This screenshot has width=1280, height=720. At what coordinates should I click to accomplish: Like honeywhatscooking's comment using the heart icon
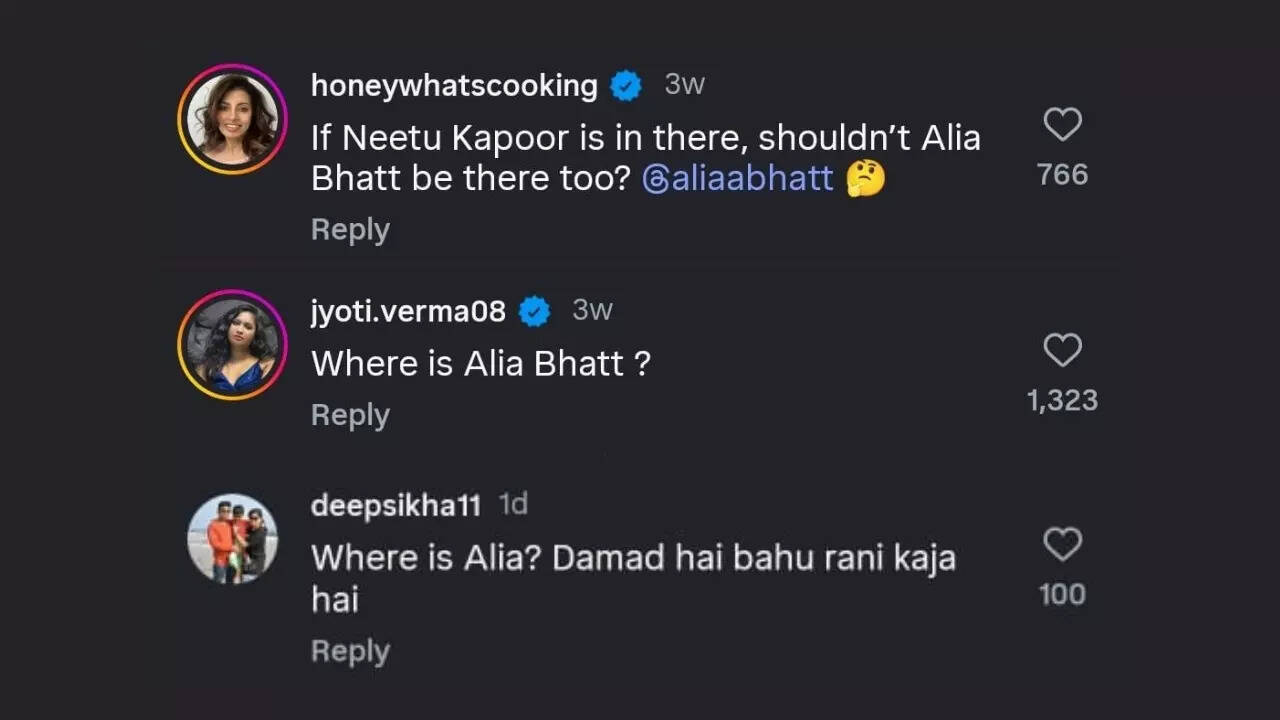click(x=1061, y=123)
